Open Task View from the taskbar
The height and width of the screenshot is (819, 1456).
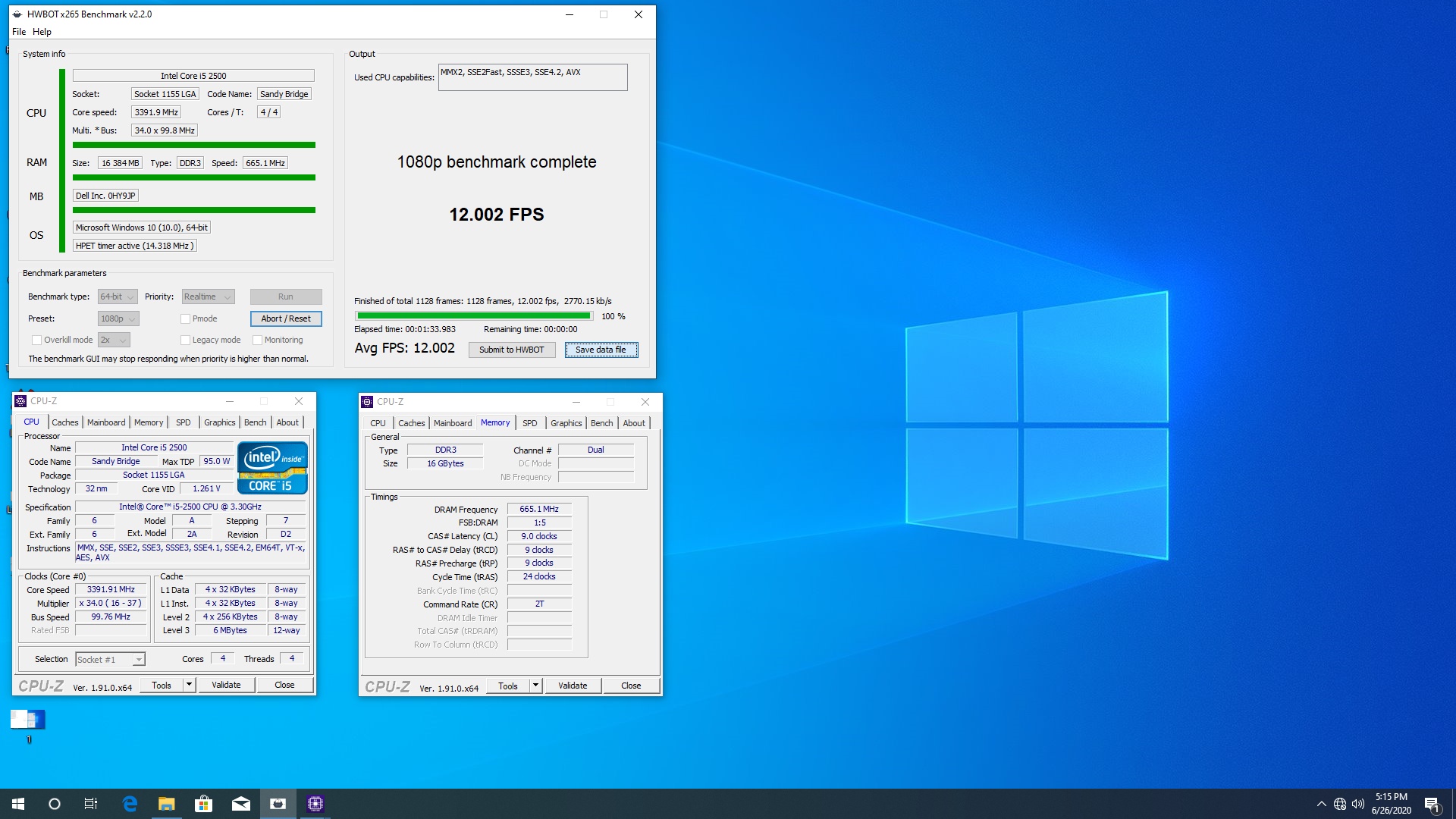[x=91, y=804]
